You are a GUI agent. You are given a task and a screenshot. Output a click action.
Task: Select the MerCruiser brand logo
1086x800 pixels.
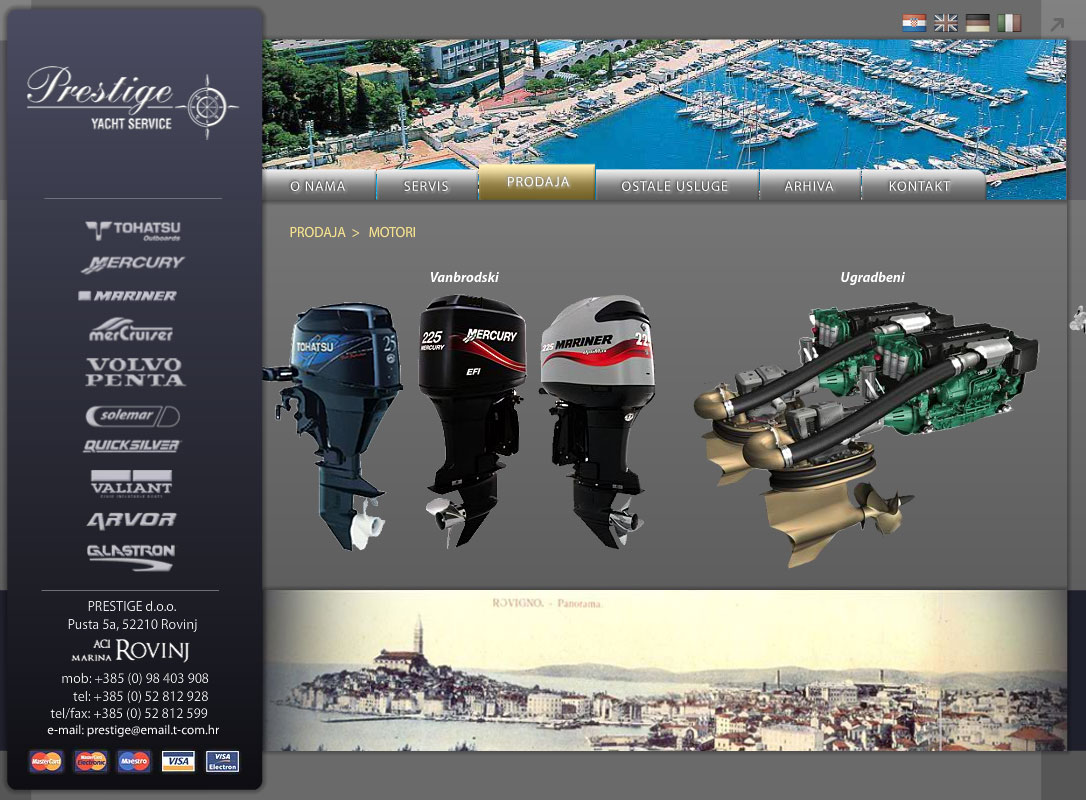(131, 331)
